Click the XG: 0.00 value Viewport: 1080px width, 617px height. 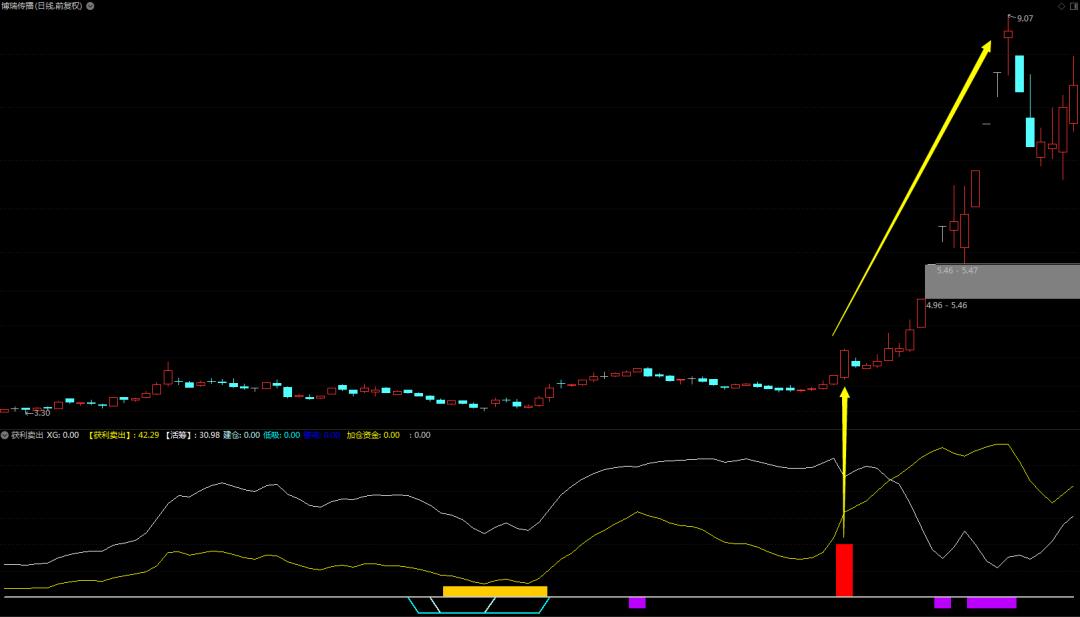pos(63,435)
